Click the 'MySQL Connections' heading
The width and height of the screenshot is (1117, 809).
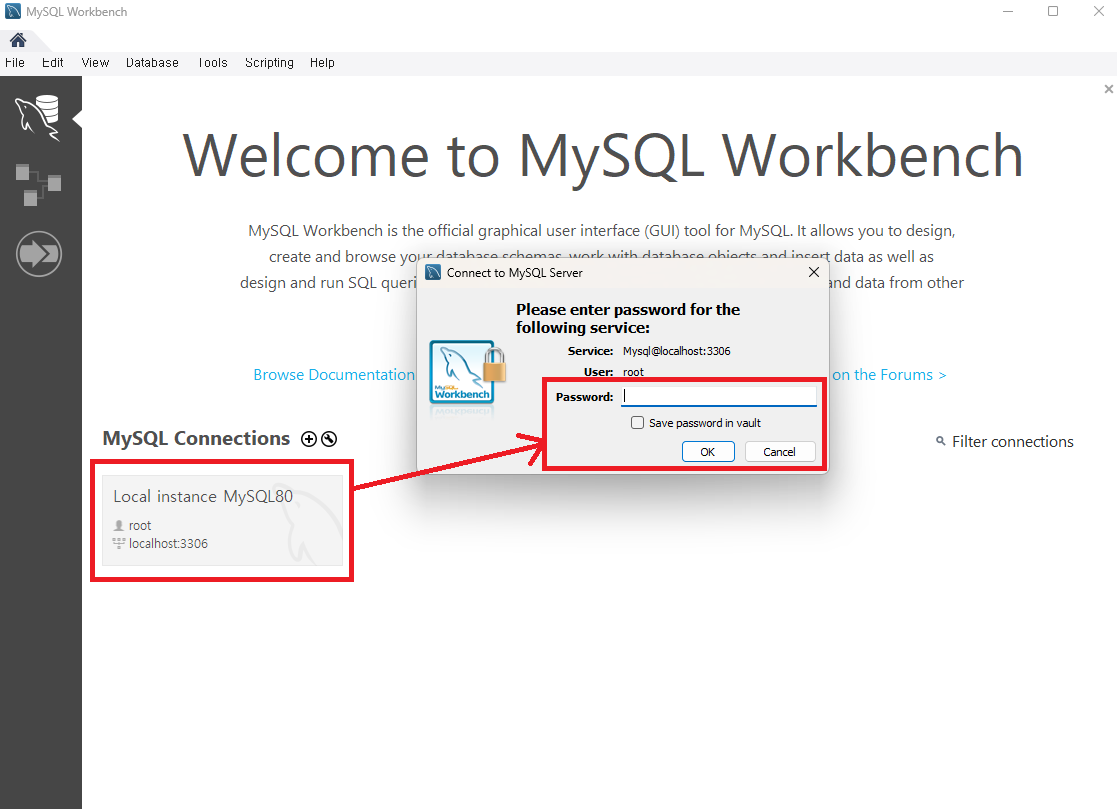[x=197, y=439]
